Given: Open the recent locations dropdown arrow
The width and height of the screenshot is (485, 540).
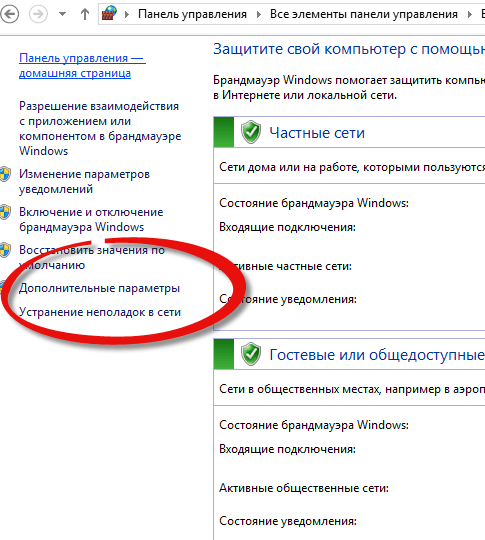Looking at the screenshot, I should coord(62,14).
